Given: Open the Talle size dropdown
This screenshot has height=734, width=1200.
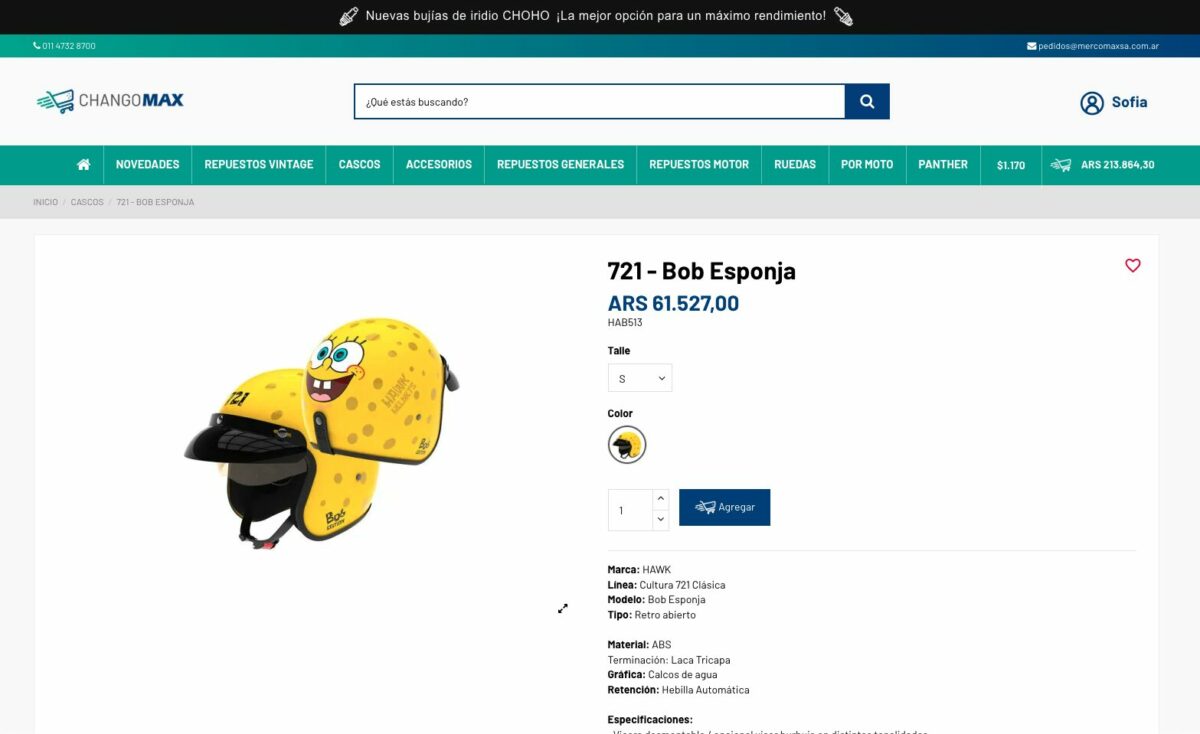Looking at the screenshot, I should click(x=640, y=378).
